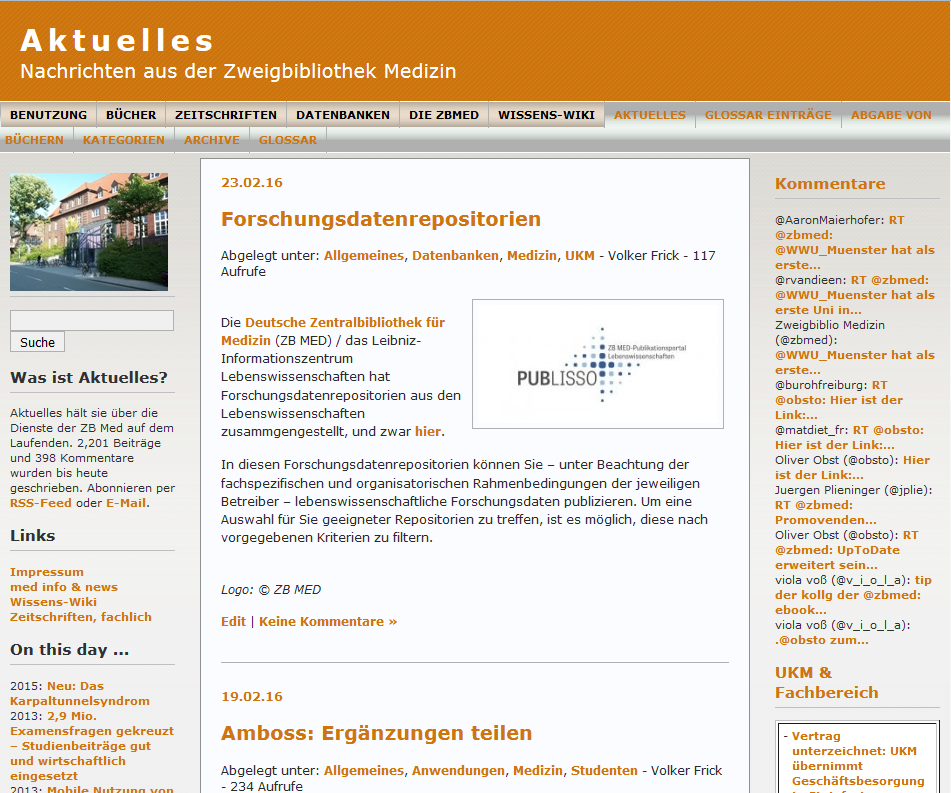Open the Benutzung menu tab
The height and width of the screenshot is (793, 951).
(x=48, y=115)
